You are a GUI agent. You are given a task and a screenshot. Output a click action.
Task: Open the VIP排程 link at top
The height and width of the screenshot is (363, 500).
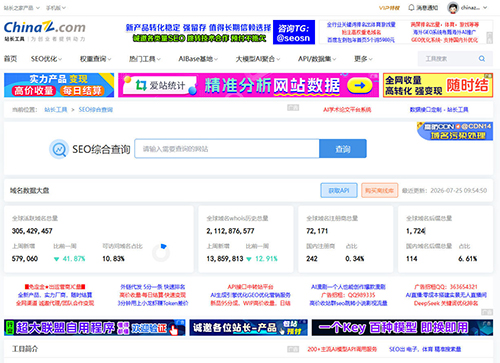click(389, 8)
